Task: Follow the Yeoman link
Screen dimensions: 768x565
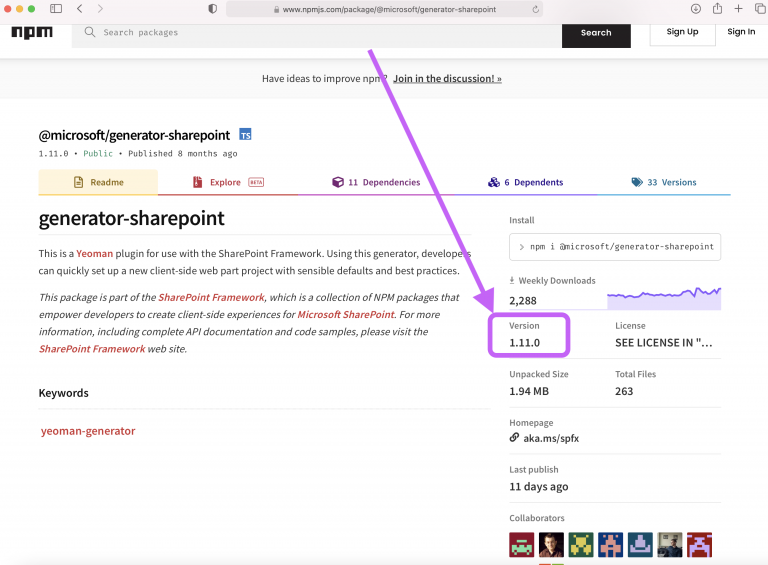Action: 95,253
